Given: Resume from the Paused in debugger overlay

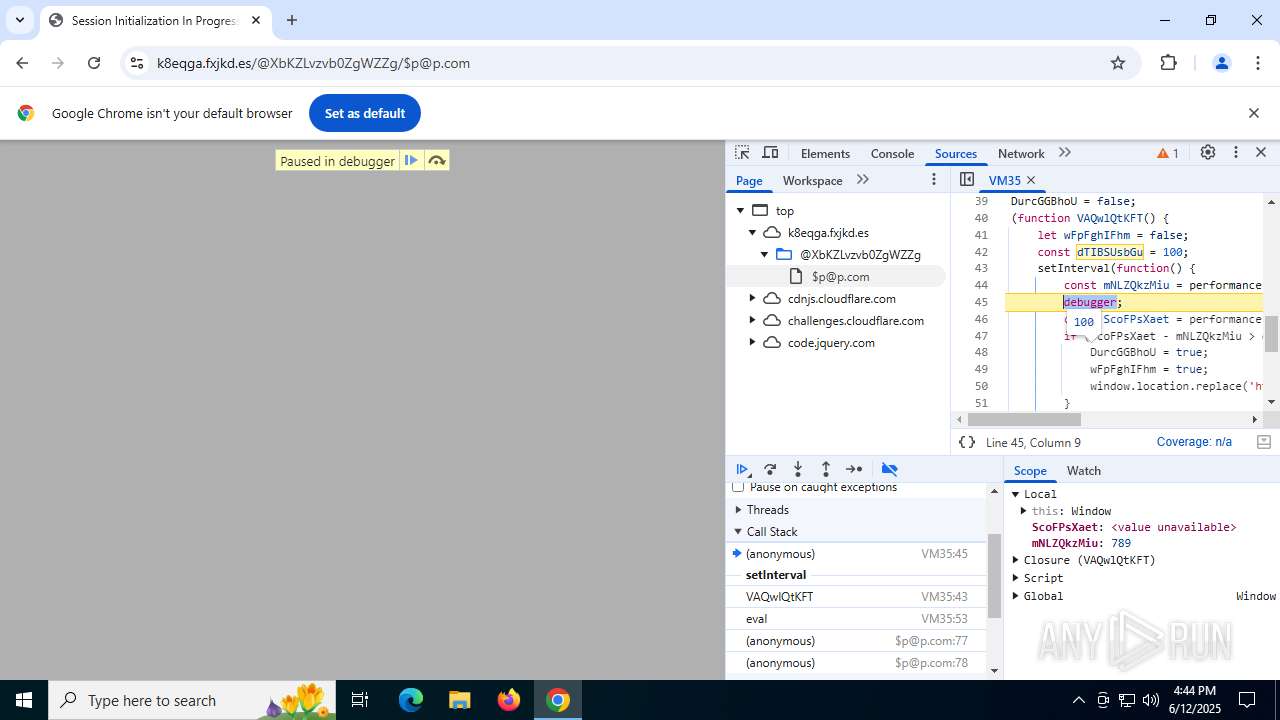Looking at the screenshot, I should click(x=411, y=160).
